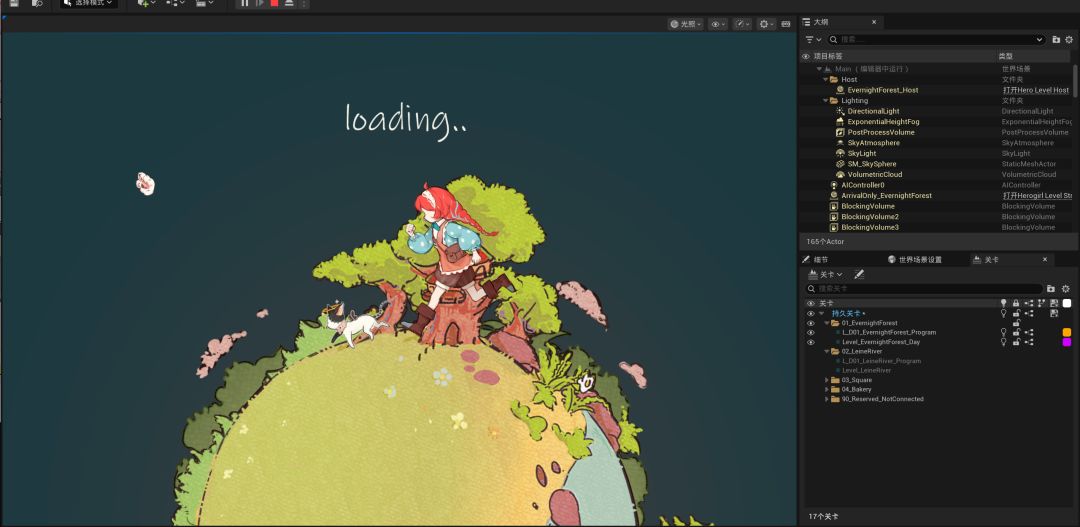Select the BlockingVolume2 actor
The width and height of the screenshot is (1080, 527).
(x=870, y=217)
